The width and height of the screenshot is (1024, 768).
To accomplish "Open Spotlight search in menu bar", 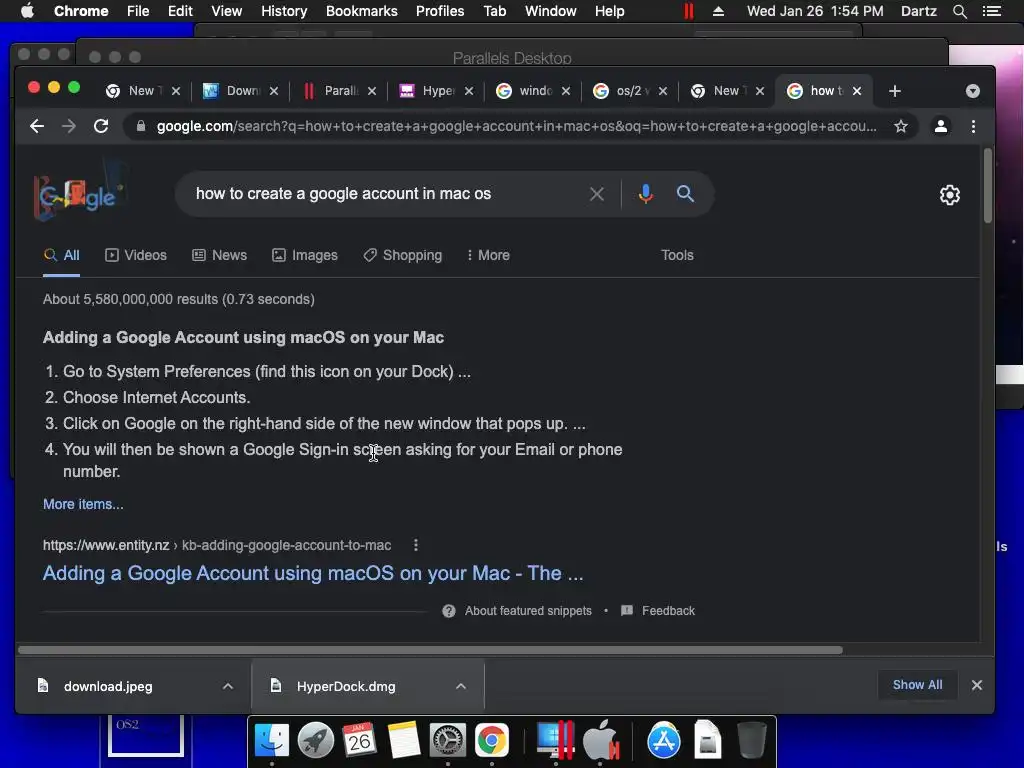I will (x=959, y=11).
